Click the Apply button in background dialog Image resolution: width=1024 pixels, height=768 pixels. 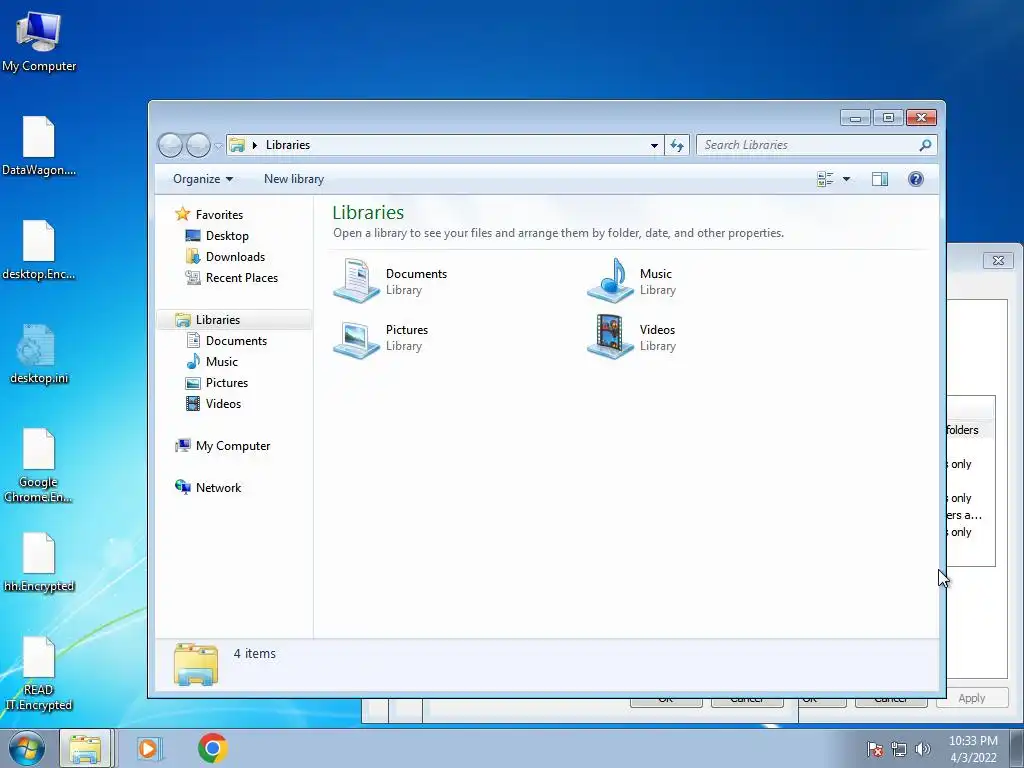click(971, 698)
